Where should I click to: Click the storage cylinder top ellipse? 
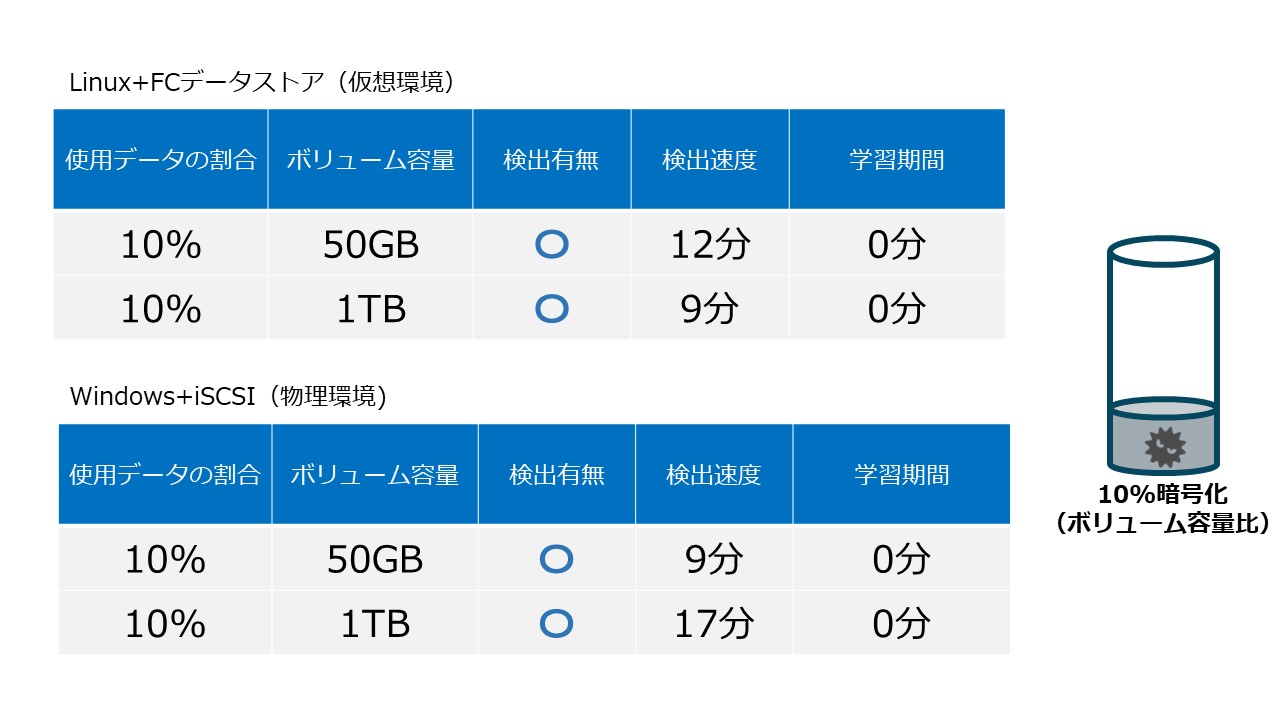pyautogui.click(x=1164, y=255)
